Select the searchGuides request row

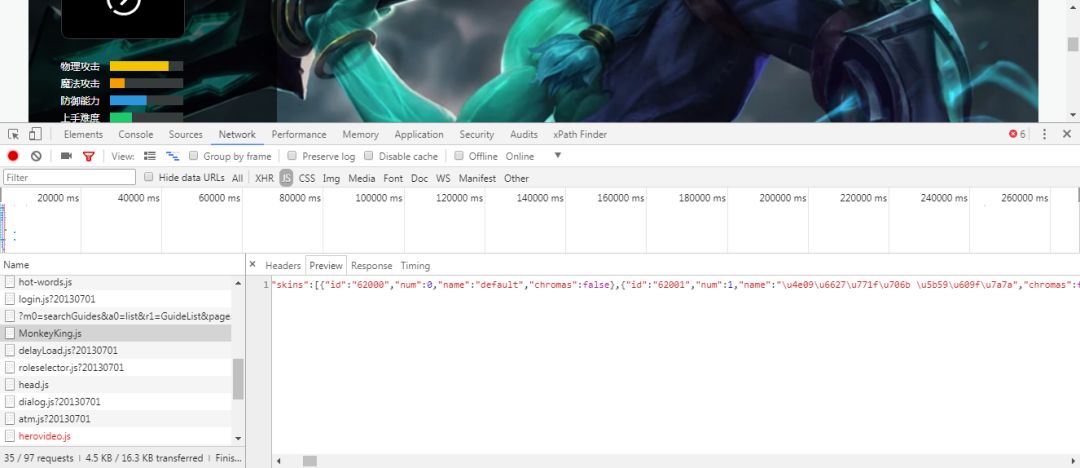coord(116,316)
